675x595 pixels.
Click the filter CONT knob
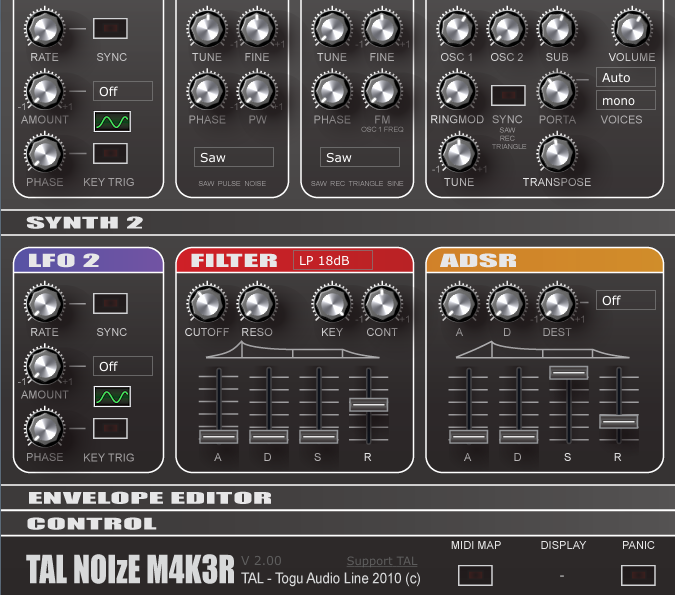(x=382, y=304)
